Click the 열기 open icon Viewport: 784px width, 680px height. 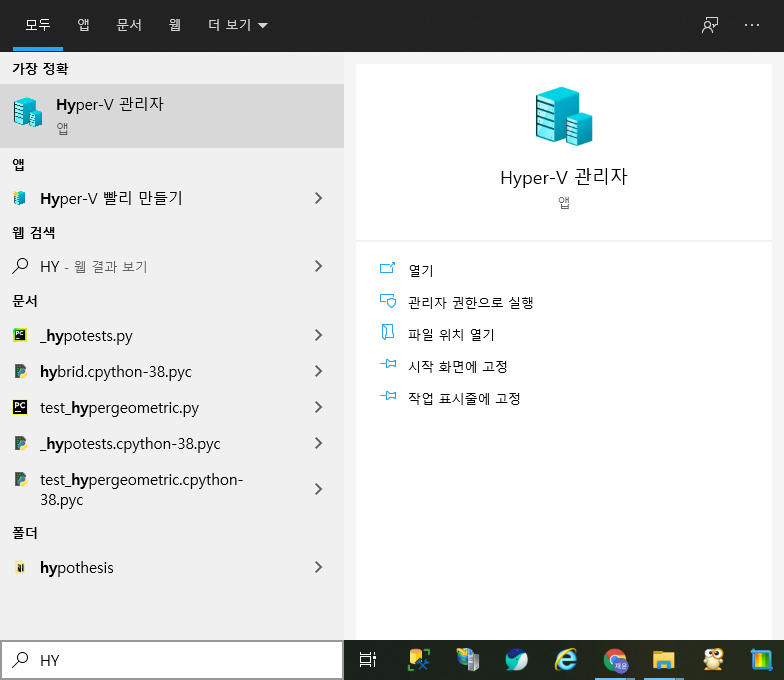[x=388, y=268]
